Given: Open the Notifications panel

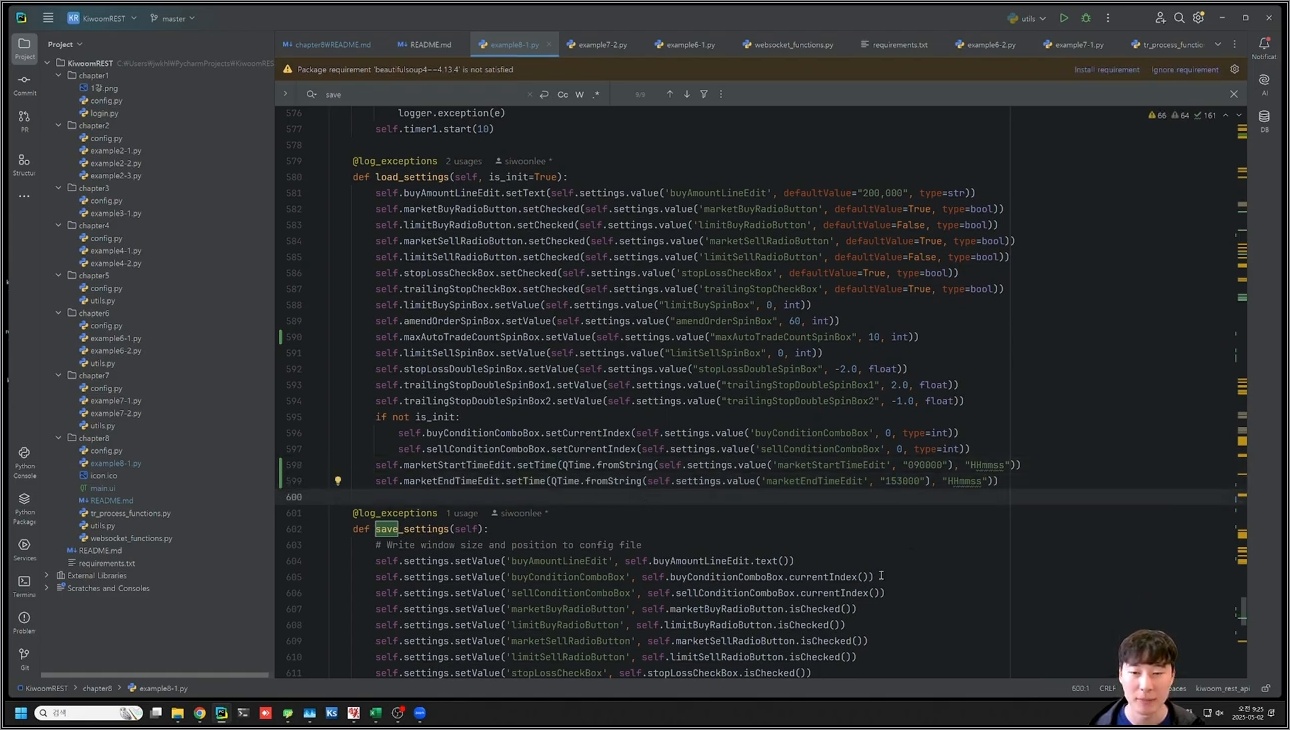Looking at the screenshot, I should [x=1264, y=48].
